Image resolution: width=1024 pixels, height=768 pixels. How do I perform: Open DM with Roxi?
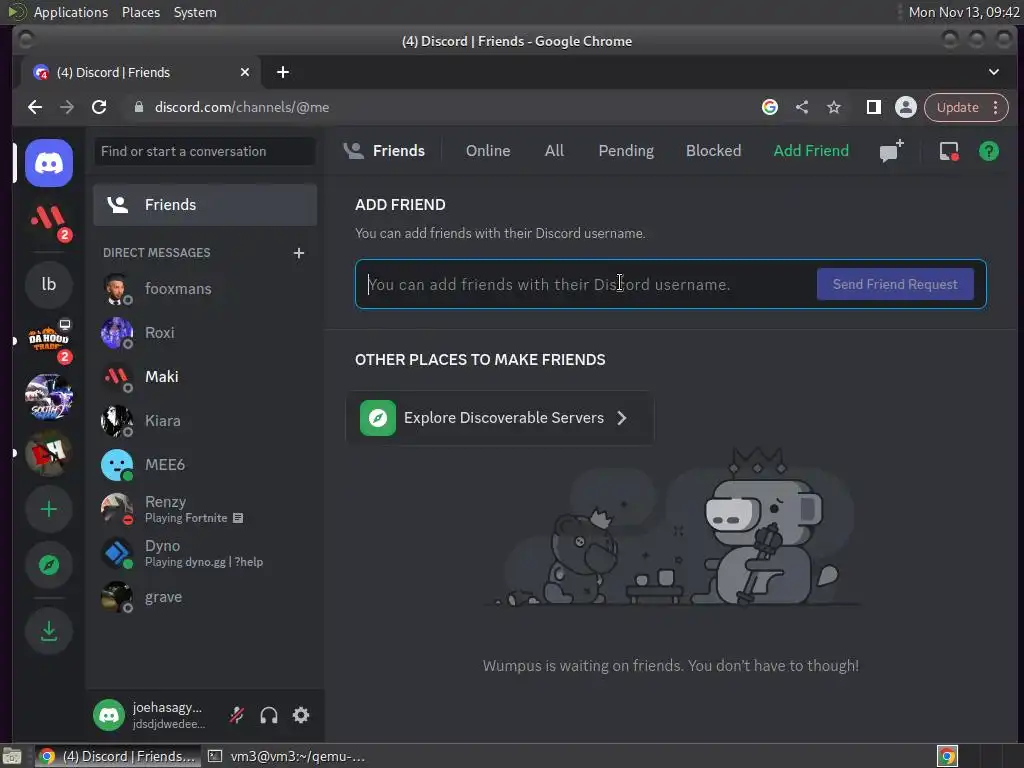point(205,332)
